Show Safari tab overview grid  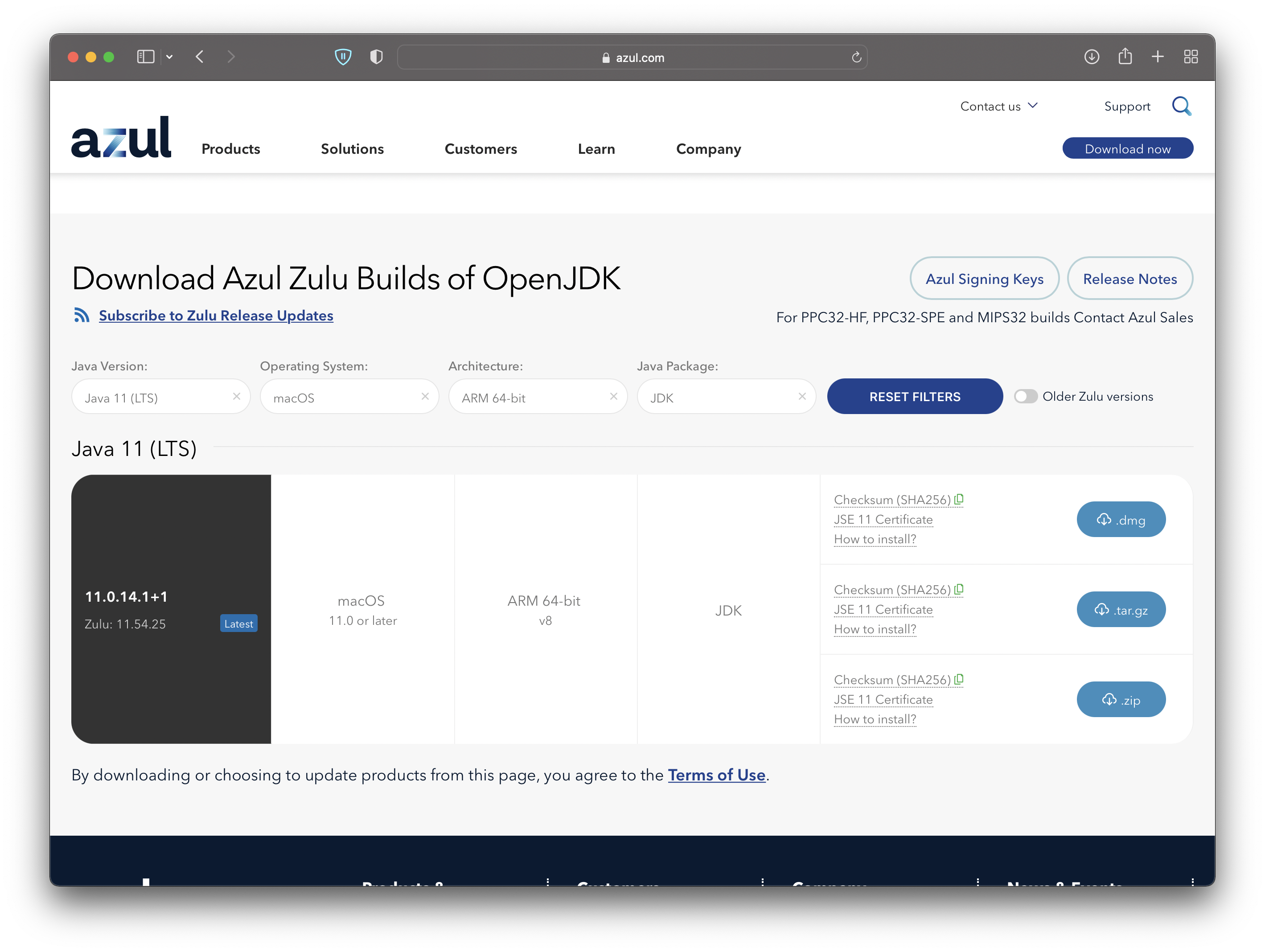point(1191,57)
